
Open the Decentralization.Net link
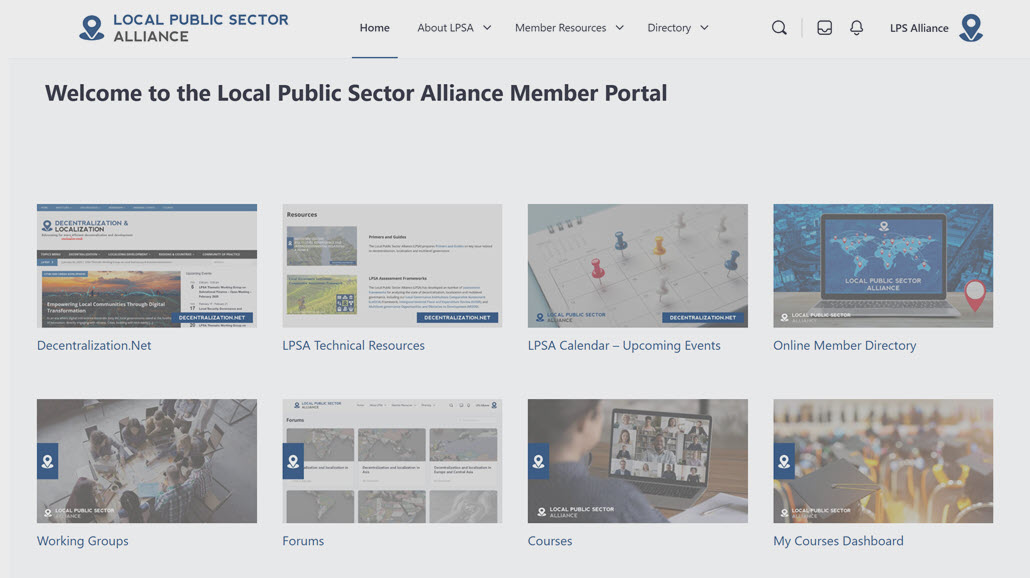94,346
